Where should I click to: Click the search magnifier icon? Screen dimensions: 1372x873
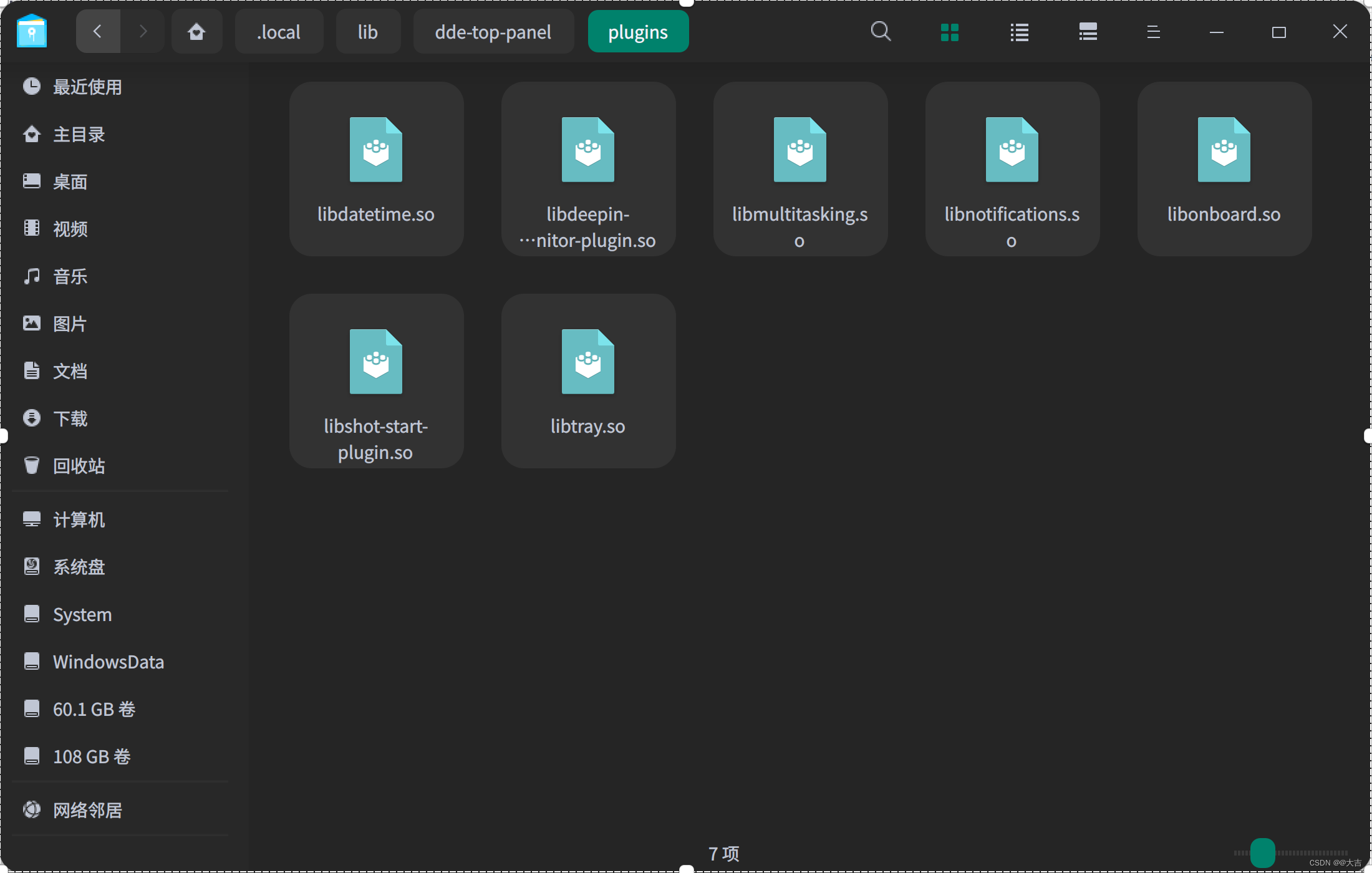881,31
